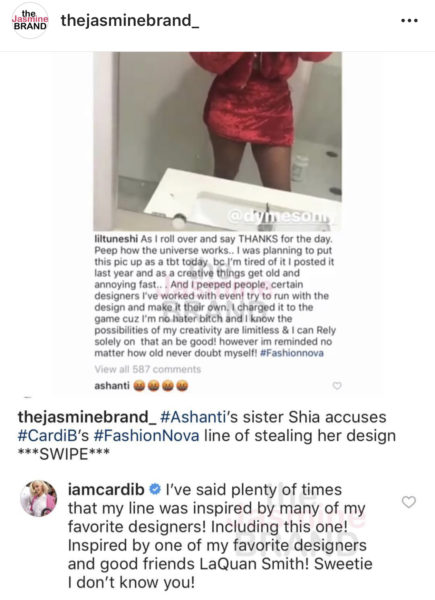Viewport: 435px width, 600px height.
Task: Tap the verified badge beside iamcardib
Action: pyautogui.click(x=155, y=489)
